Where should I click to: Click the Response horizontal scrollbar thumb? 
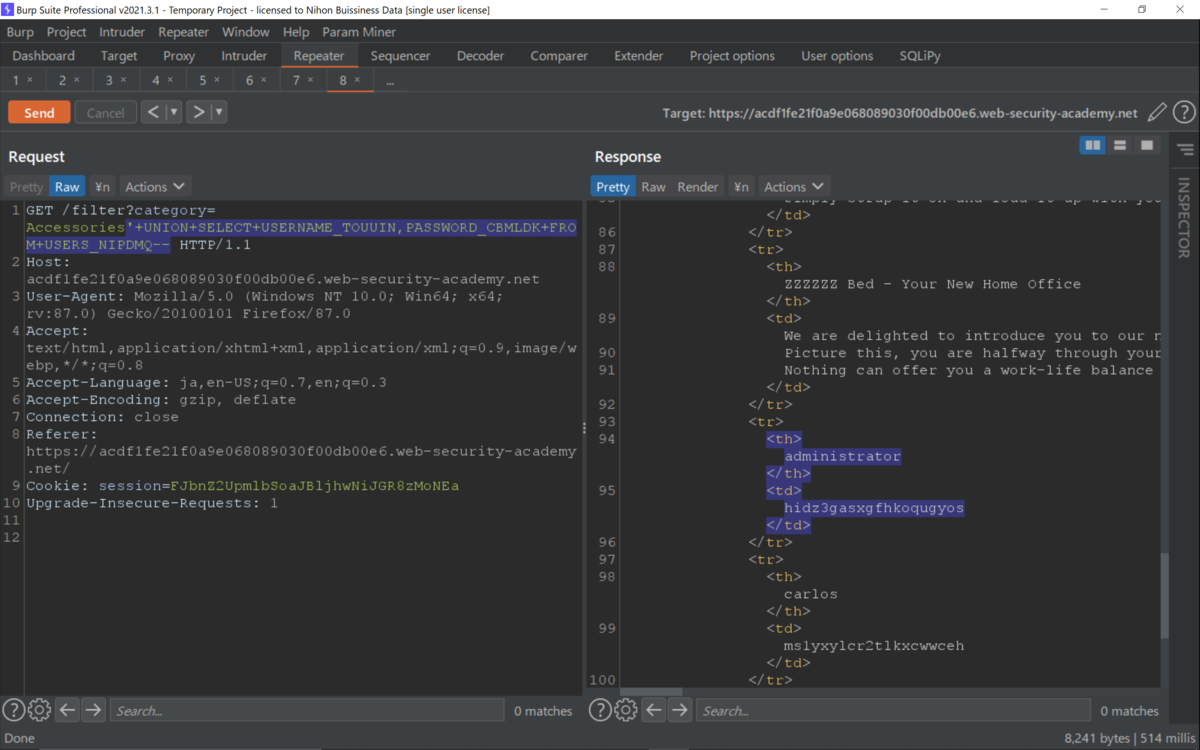[651, 692]
